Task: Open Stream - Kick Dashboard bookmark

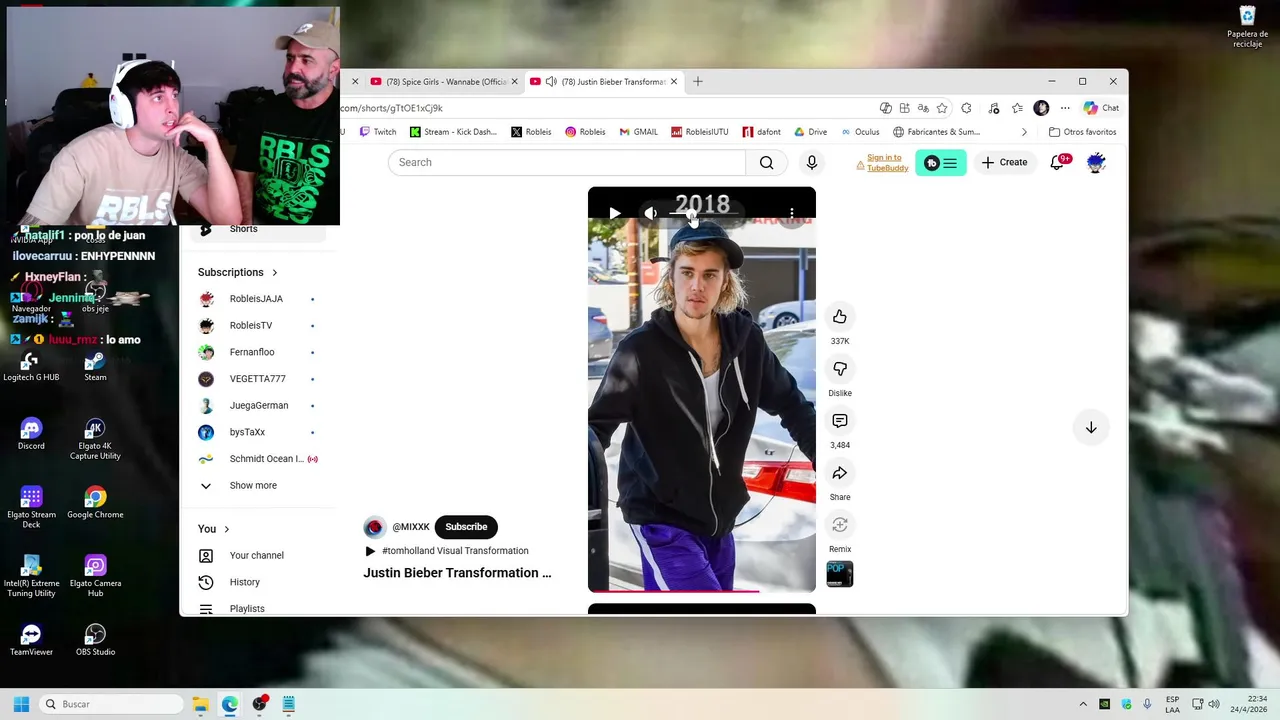Action: (452, 132)
